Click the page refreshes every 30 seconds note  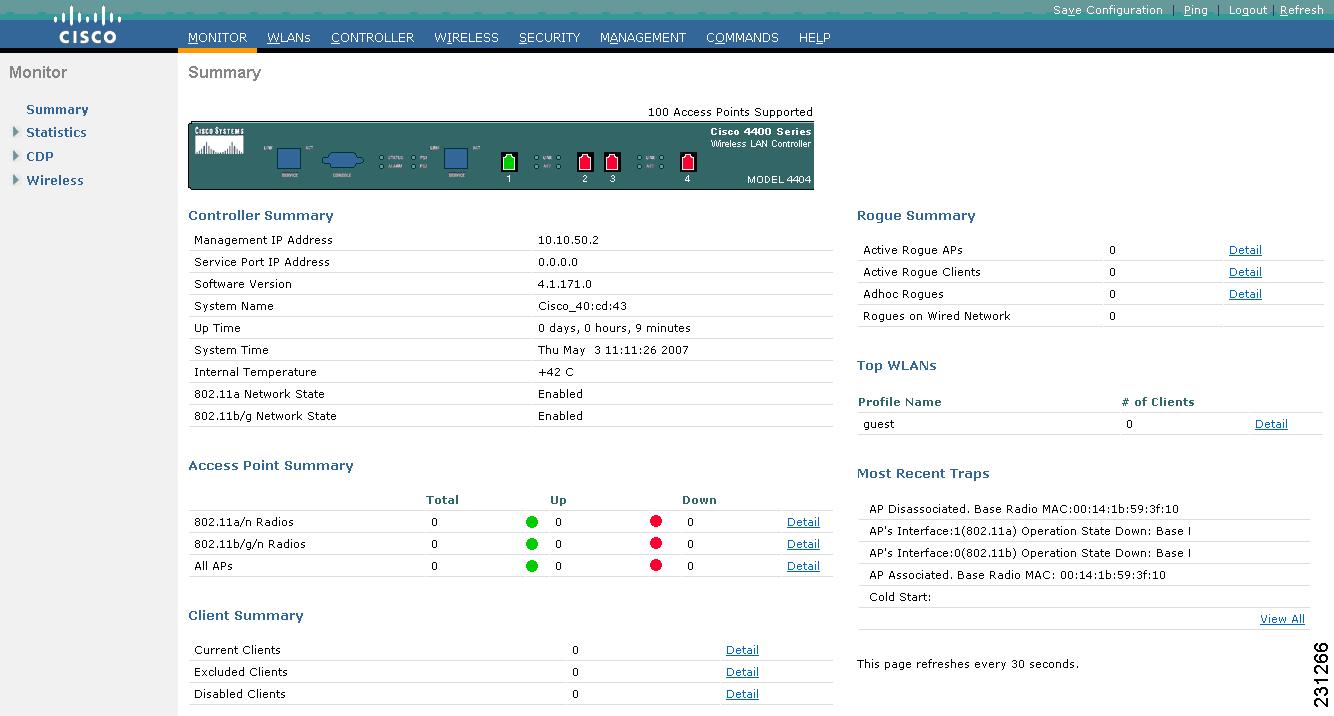pos(968,664)
